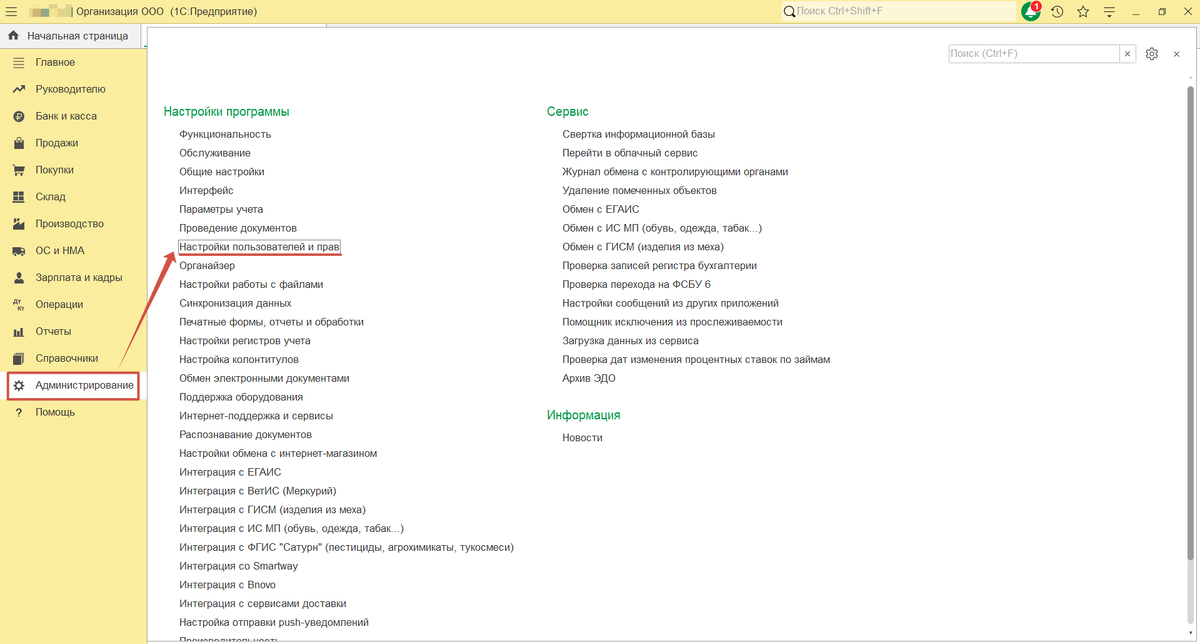Open Интерфейс settings link
The width and height of the screenshot is (1200, 644).
click(x=206, y=190)
